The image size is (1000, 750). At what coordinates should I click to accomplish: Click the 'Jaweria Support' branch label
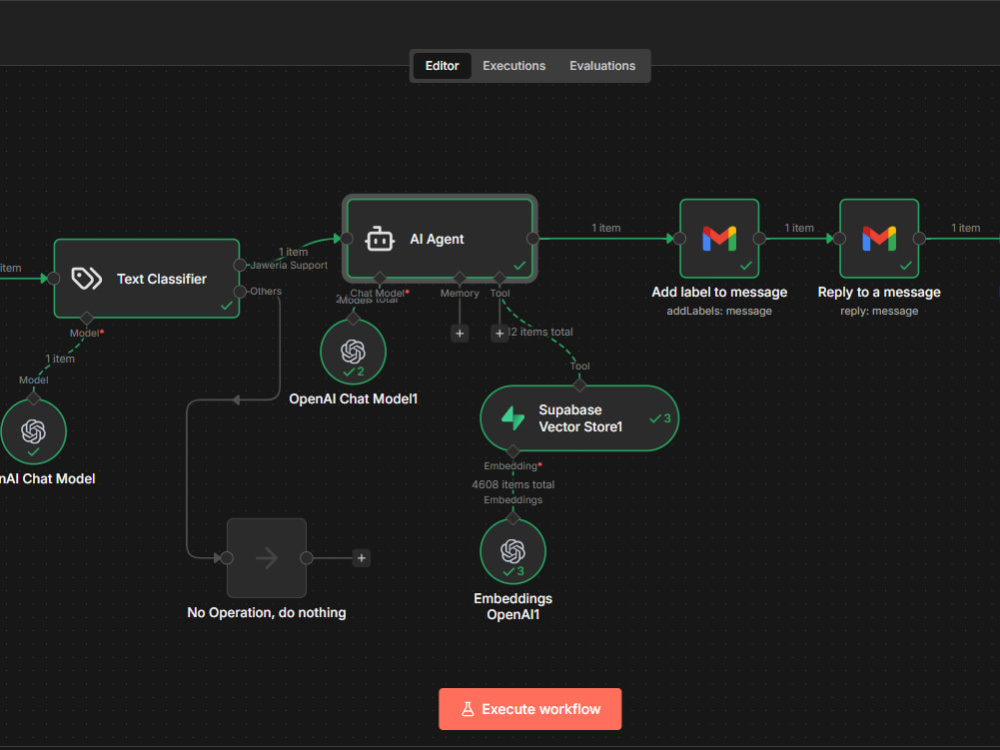(289, 265)
